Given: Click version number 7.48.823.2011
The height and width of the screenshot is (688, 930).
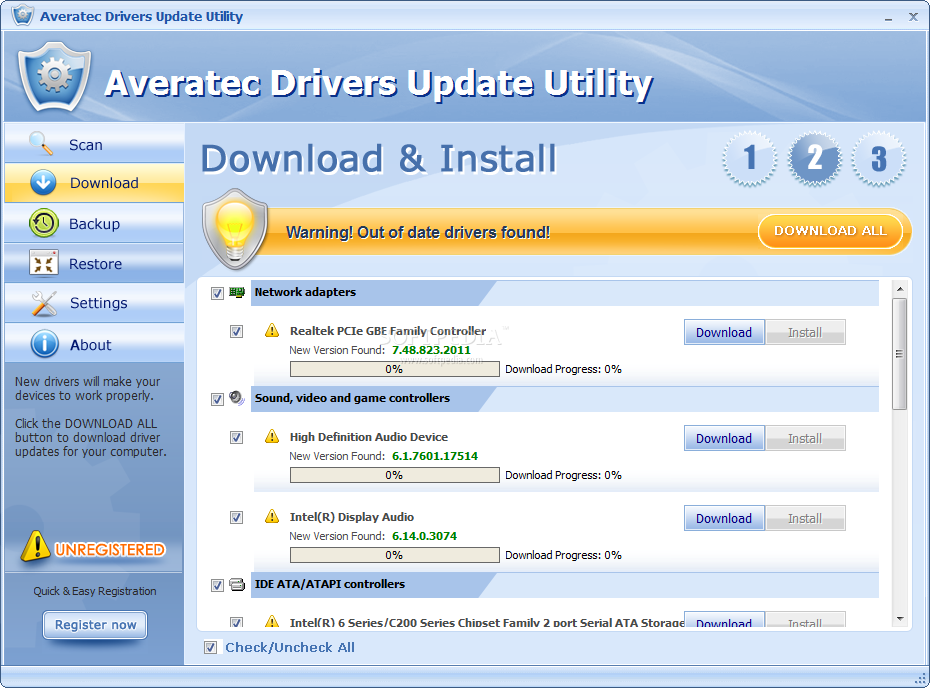Looking at the screenshot, I should coord(431,350).
